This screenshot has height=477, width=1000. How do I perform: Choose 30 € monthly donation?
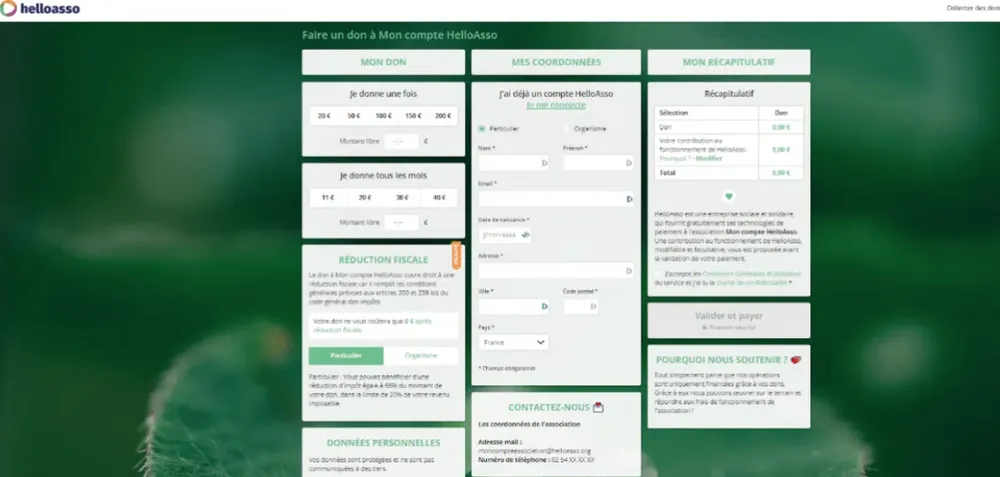402,198
